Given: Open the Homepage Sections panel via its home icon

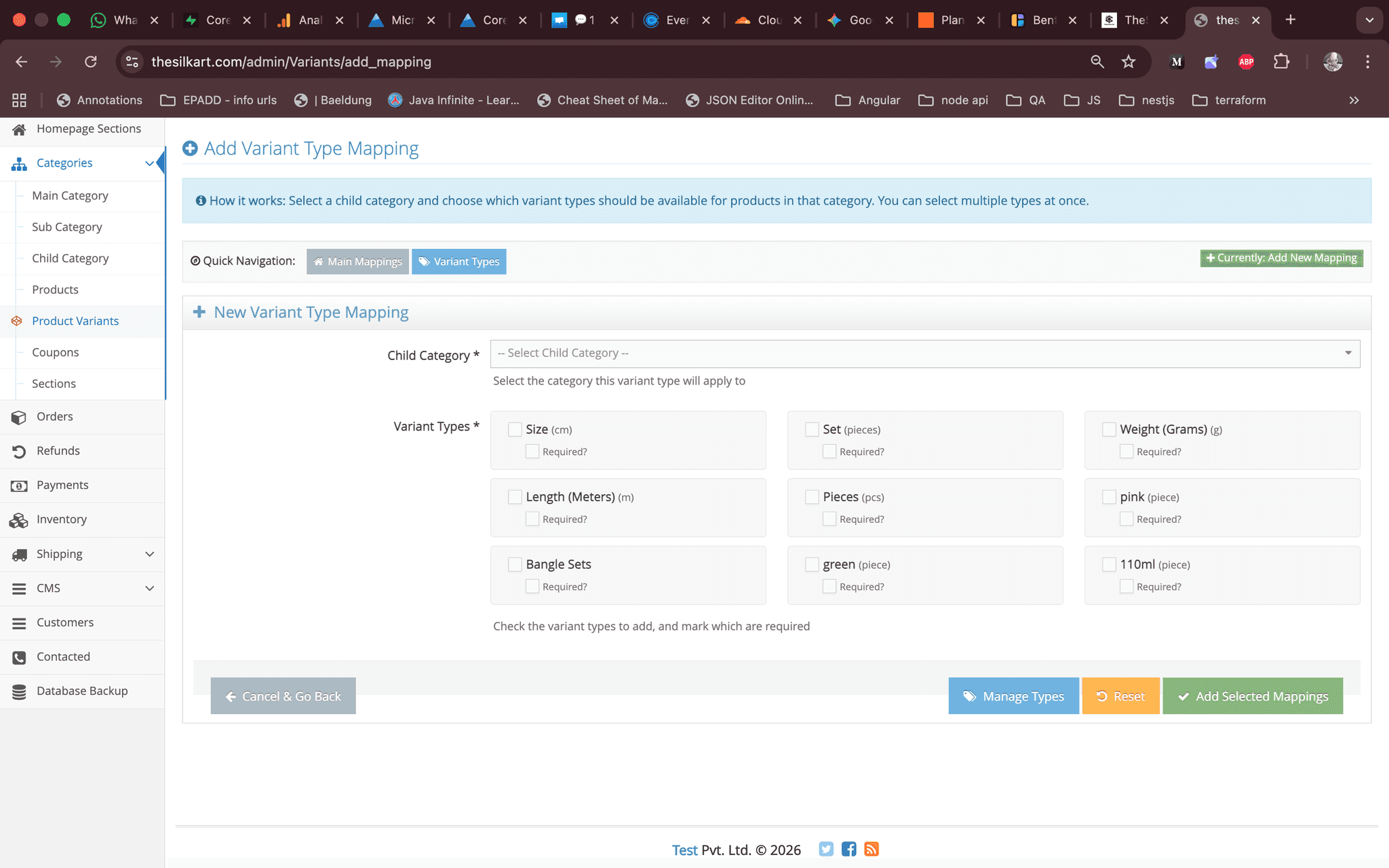Looking at the screenshot, I should [x=20, y=128].
